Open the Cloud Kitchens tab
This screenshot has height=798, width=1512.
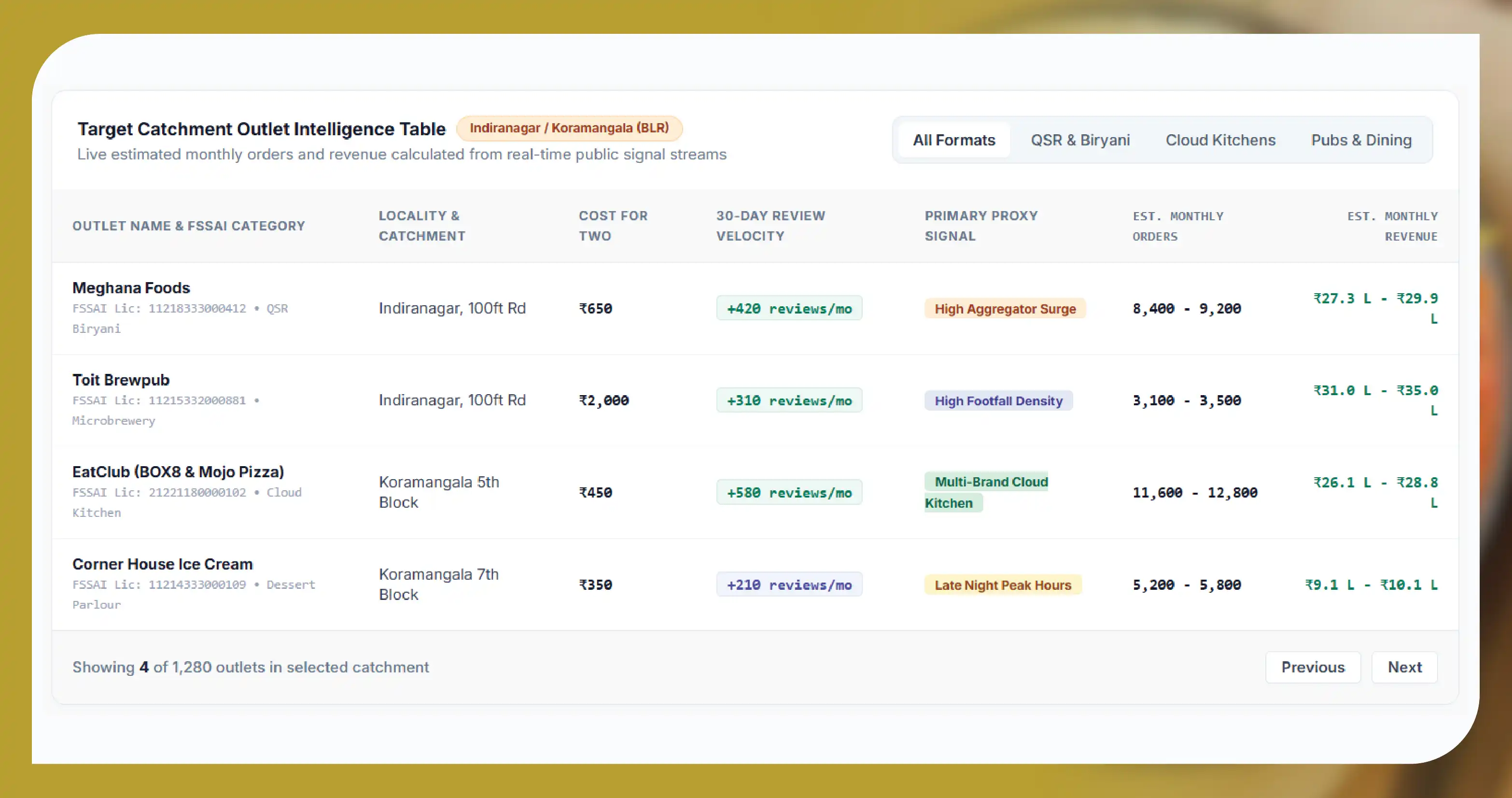pos(1220,141)
